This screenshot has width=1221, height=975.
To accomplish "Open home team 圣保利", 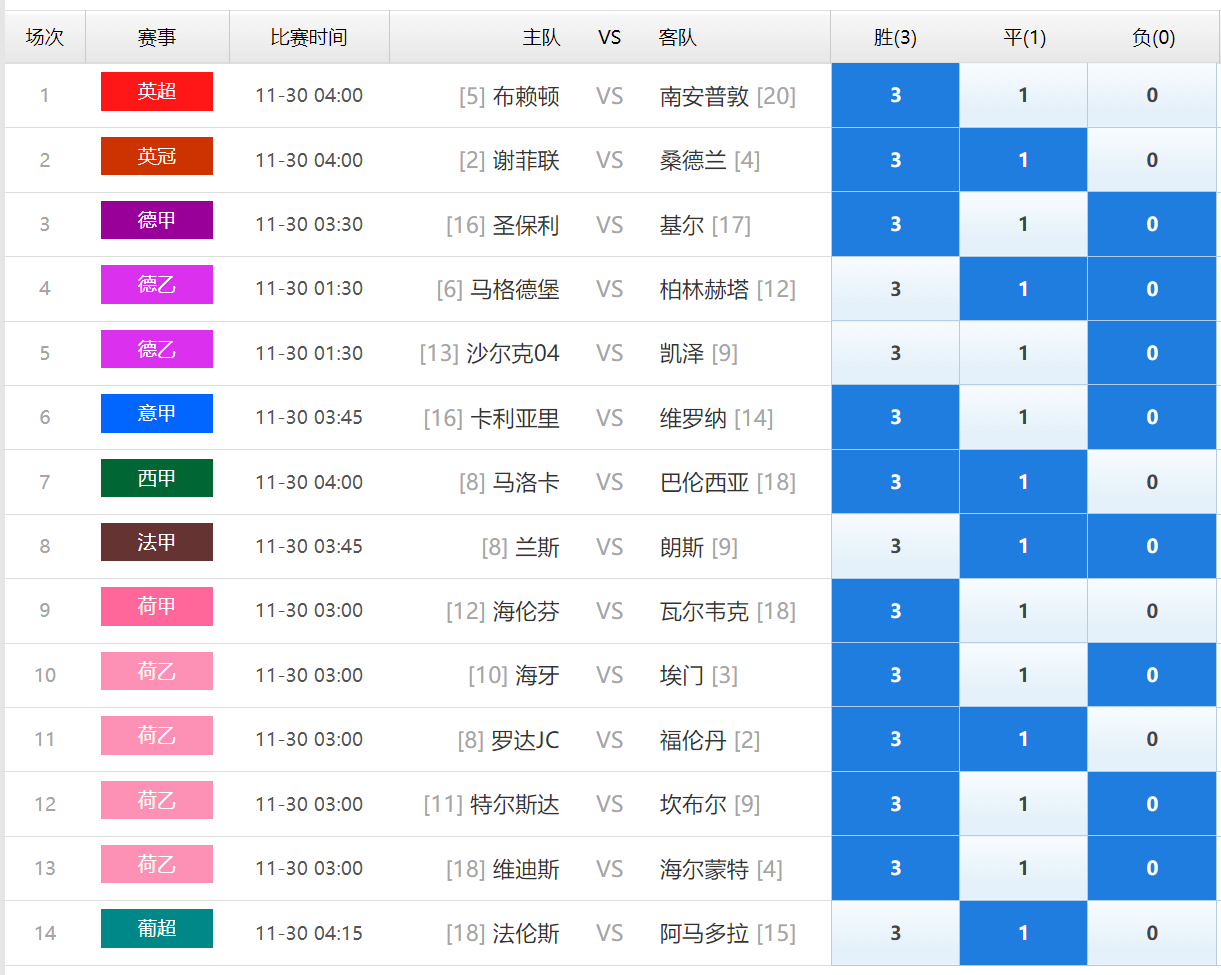I will tap(526, 225).
